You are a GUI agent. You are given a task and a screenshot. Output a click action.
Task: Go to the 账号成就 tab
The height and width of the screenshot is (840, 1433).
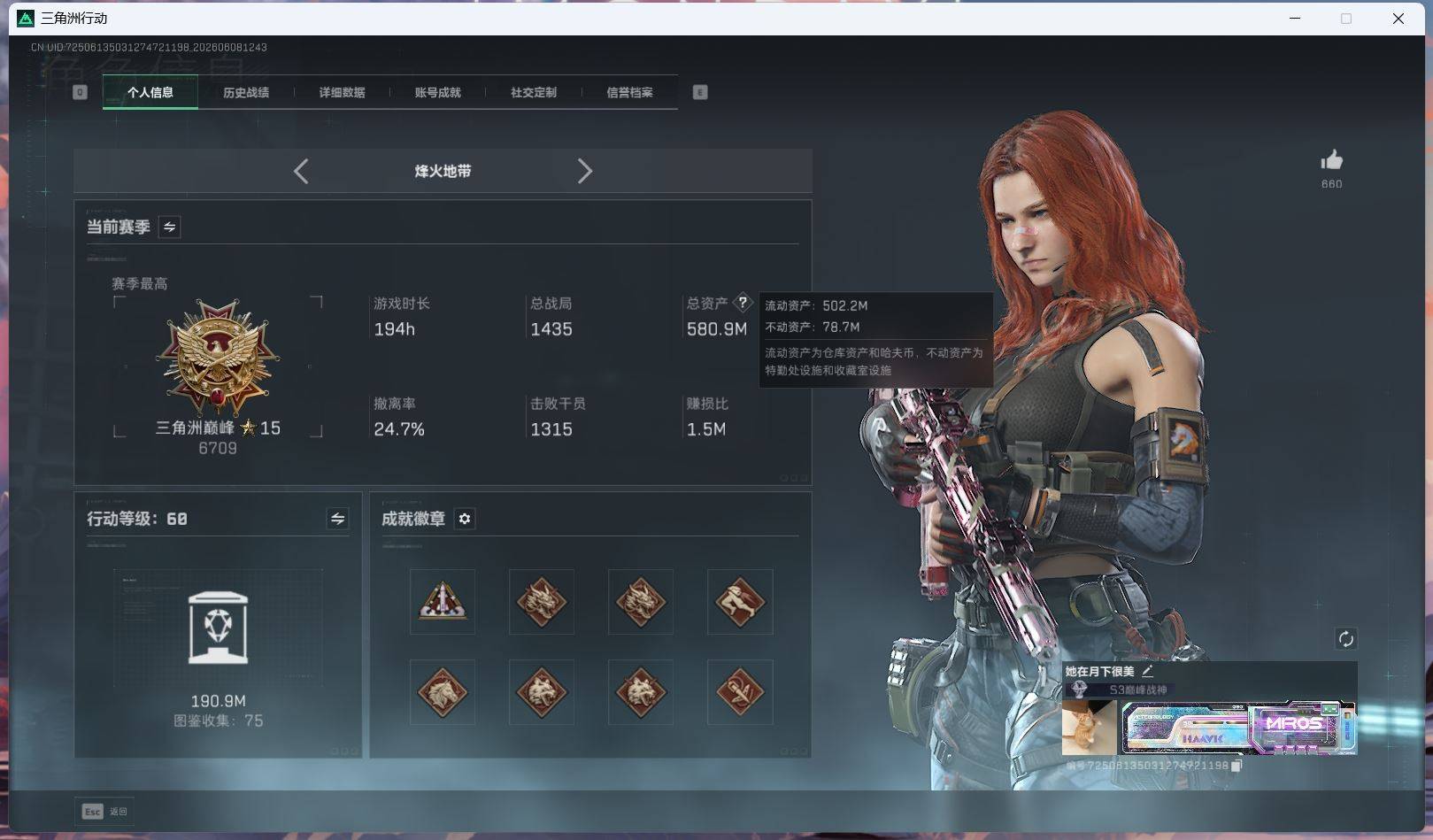pos(437,92)
